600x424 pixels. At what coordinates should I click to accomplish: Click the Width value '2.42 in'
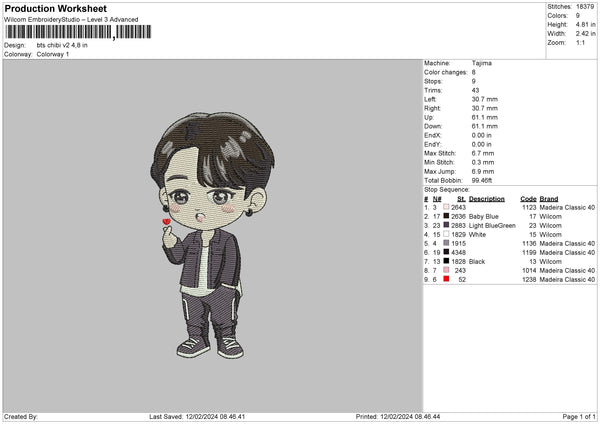tap(585, 34)
